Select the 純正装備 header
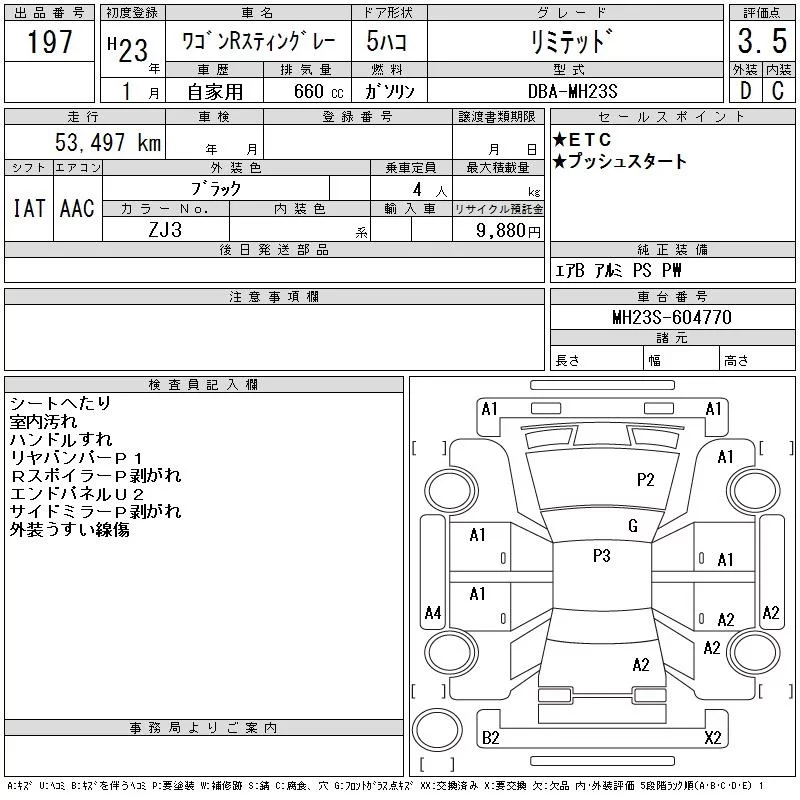Viewport: 800px width, 800px height. tap(672, 249)
